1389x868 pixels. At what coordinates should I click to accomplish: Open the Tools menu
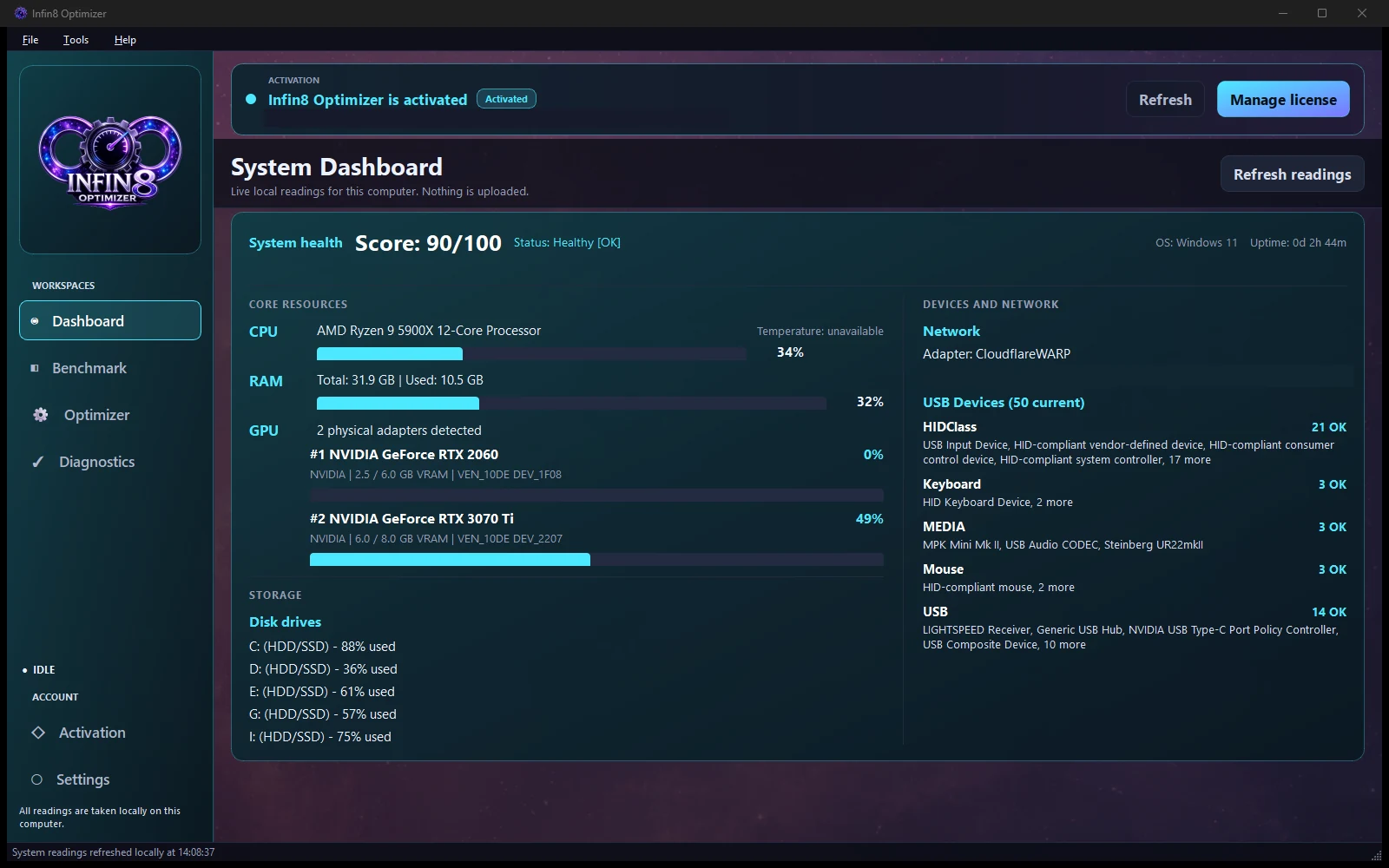tap(76, 39)
